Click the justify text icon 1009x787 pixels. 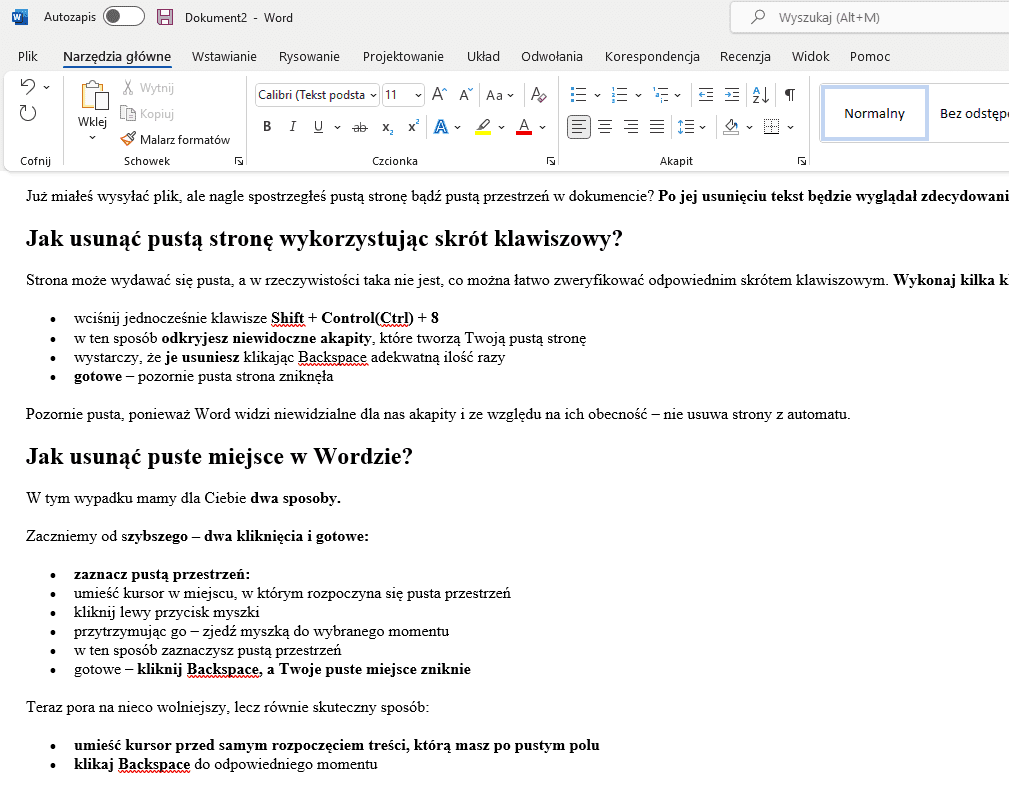(x=656, y=126)
